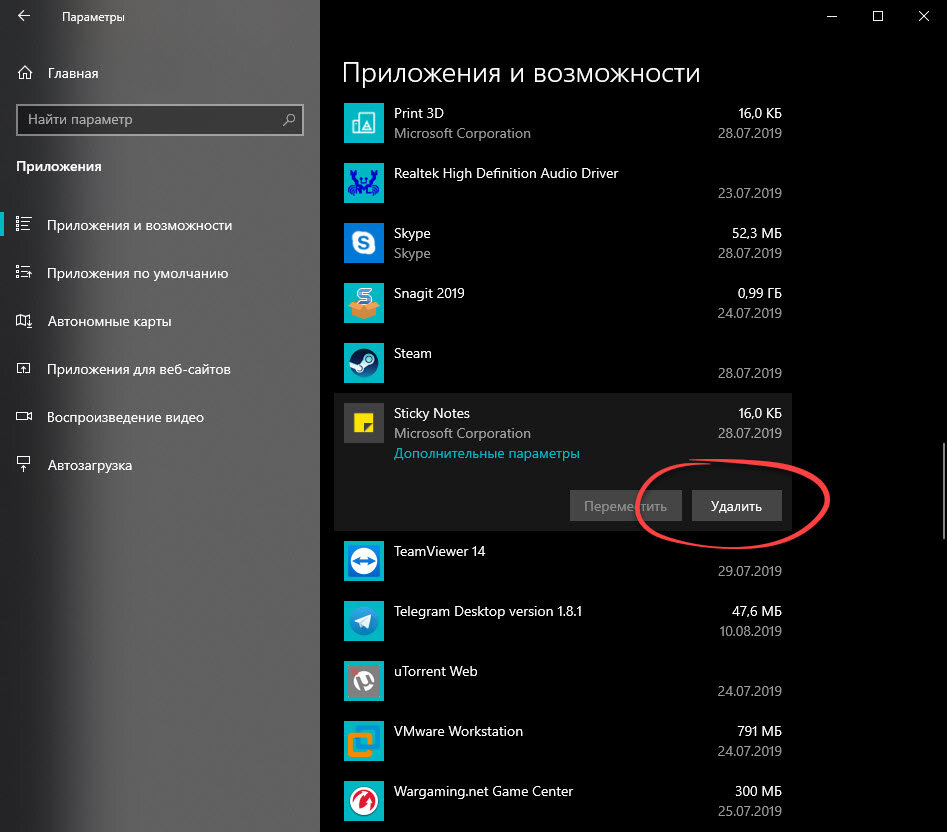Click the TeamViewer 14 app icon

pyautogui.click(x=364, y=561)
